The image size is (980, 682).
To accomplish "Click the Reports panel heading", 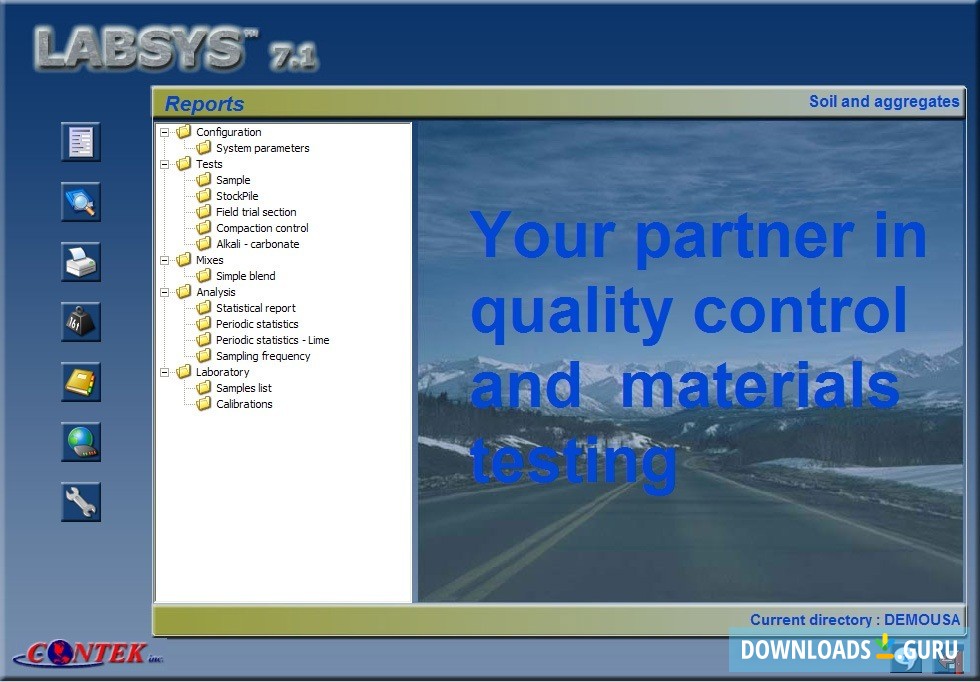I will point(204,104).
